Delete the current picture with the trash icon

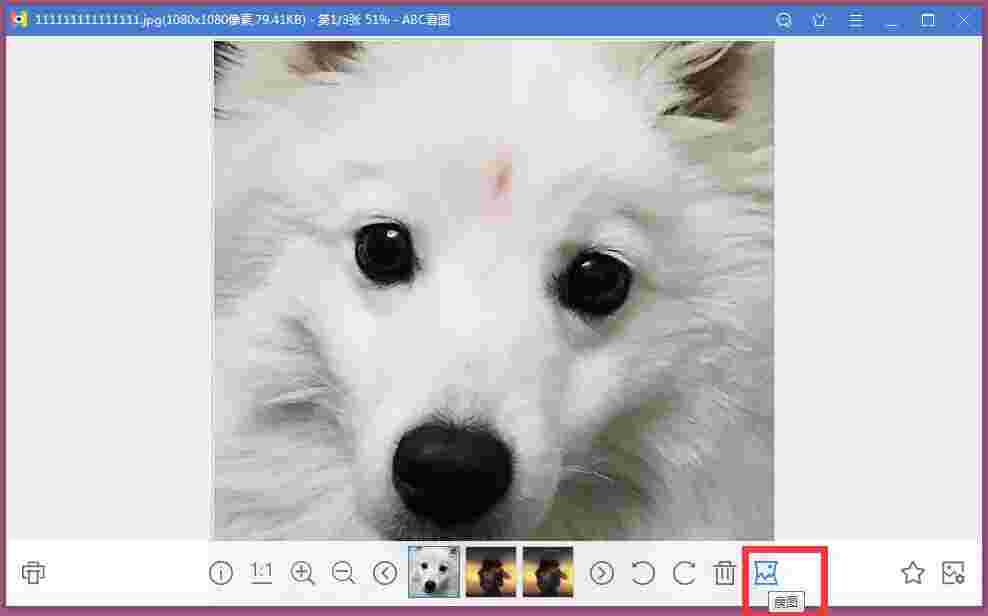click(725, 572)
